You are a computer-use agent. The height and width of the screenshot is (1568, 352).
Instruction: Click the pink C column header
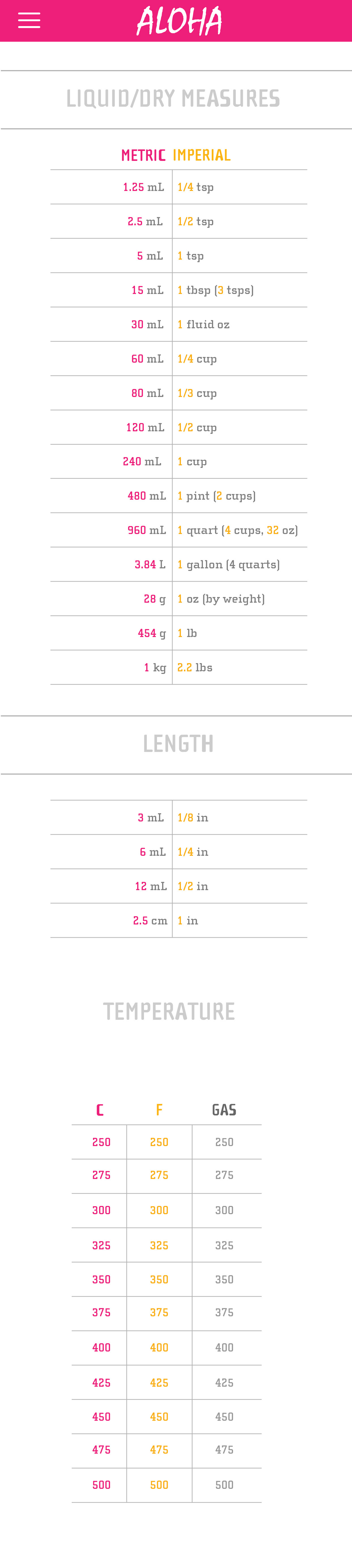tap(100, 1110)
